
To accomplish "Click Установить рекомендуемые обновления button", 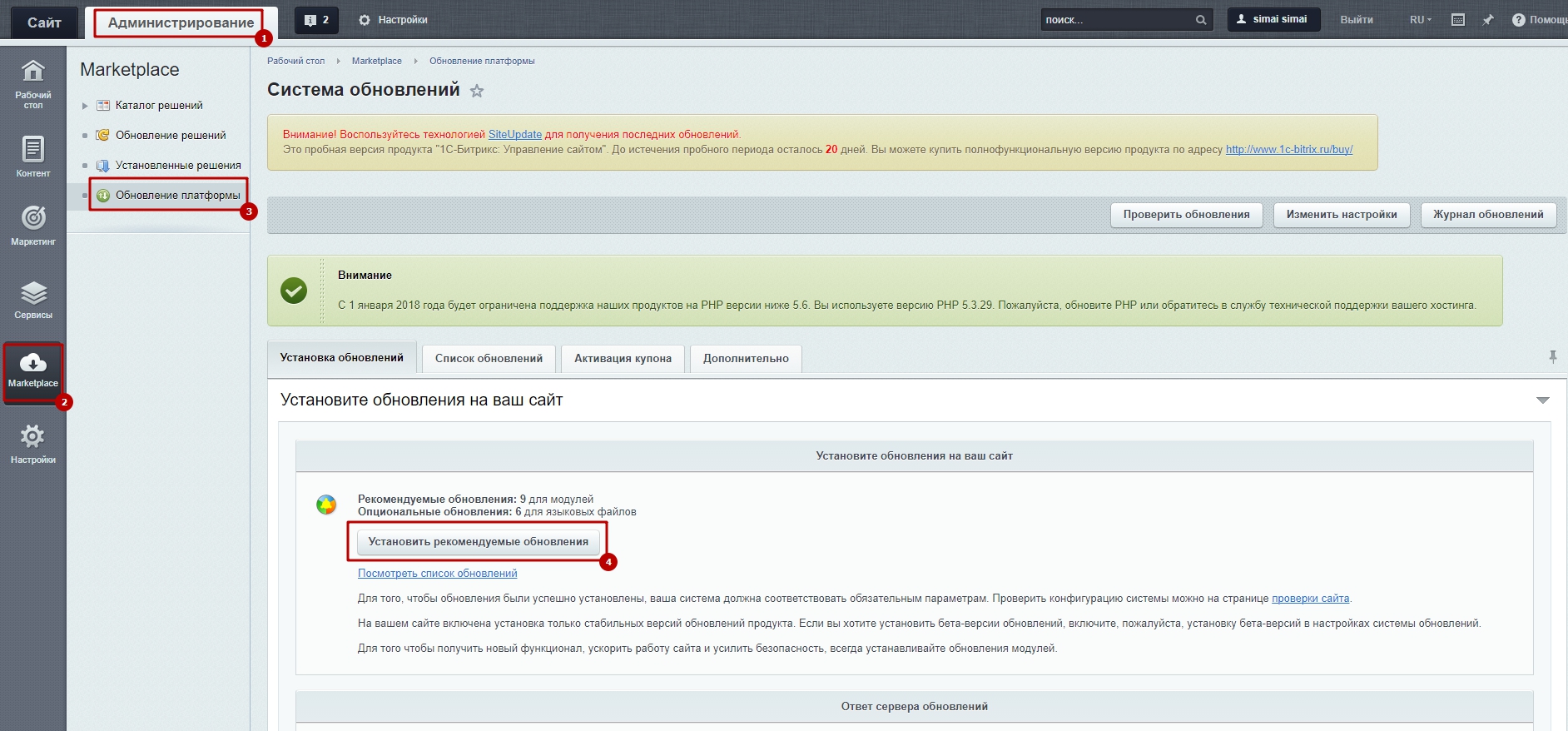I will click(x=478, y=541).
